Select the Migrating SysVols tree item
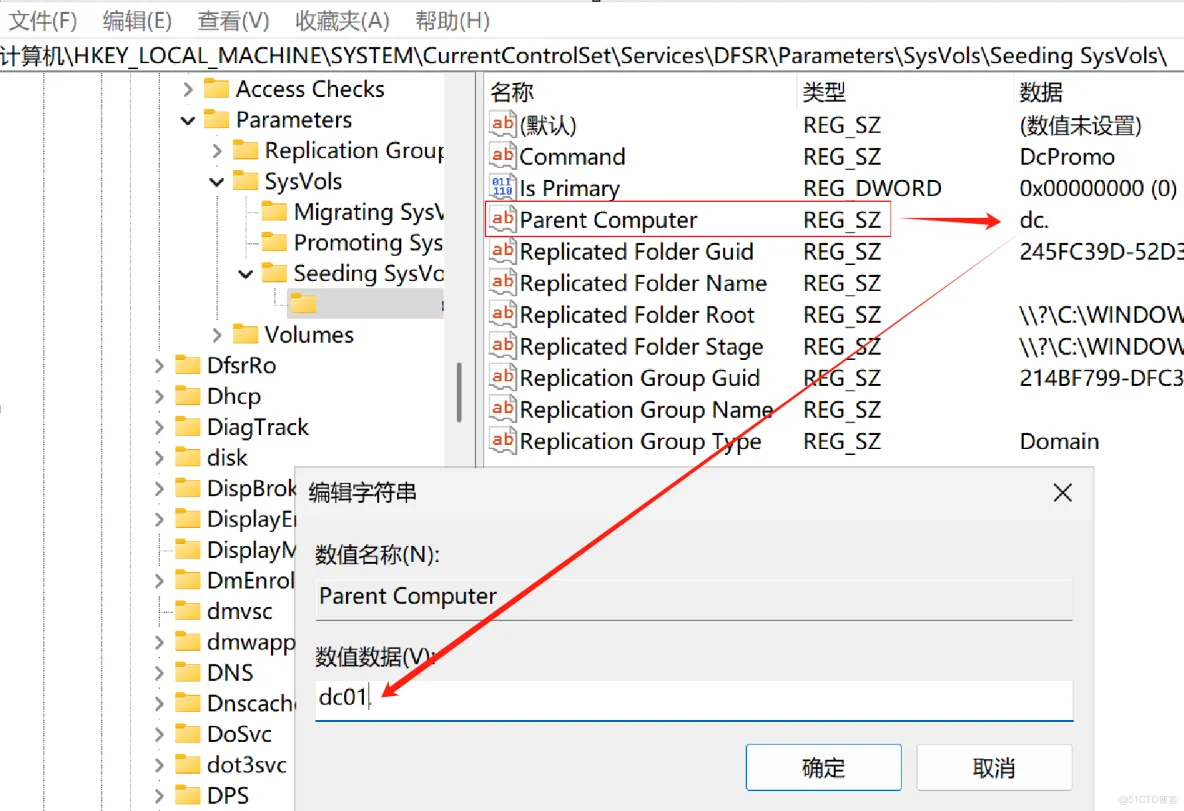The width and height of the screenshot is (1184, 811). [366, 212]
